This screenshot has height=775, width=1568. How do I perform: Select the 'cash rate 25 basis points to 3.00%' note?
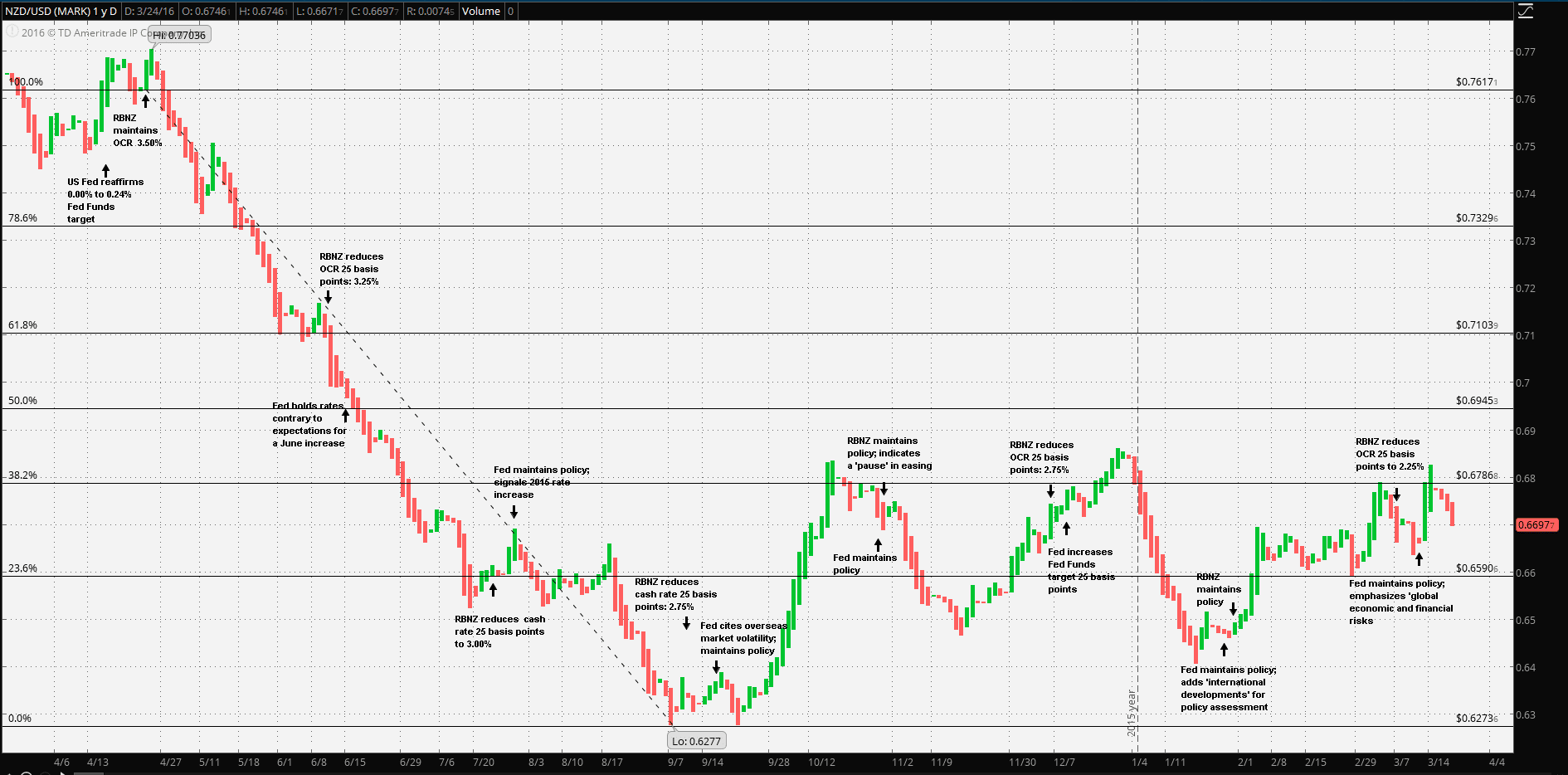pos(500,631)
